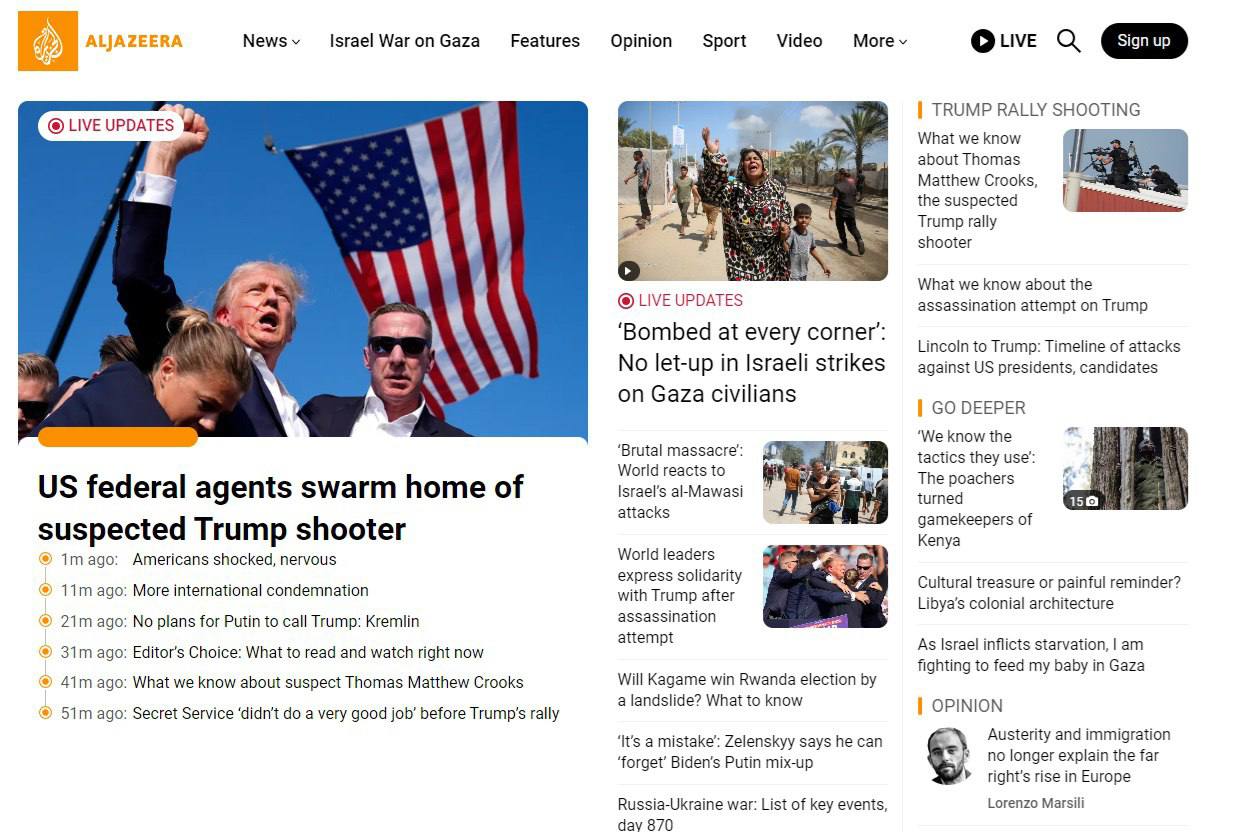
Task: Open 'assassination attempt on Trump' explainer
Action: tap(1033, 295)
